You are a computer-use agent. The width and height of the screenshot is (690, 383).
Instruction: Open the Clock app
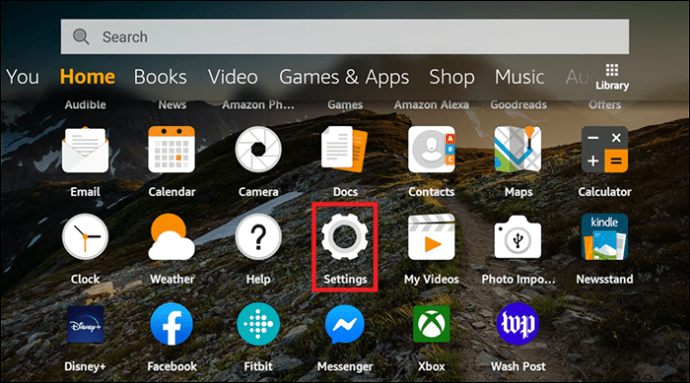pyautogui.click(x=85, y=237)
